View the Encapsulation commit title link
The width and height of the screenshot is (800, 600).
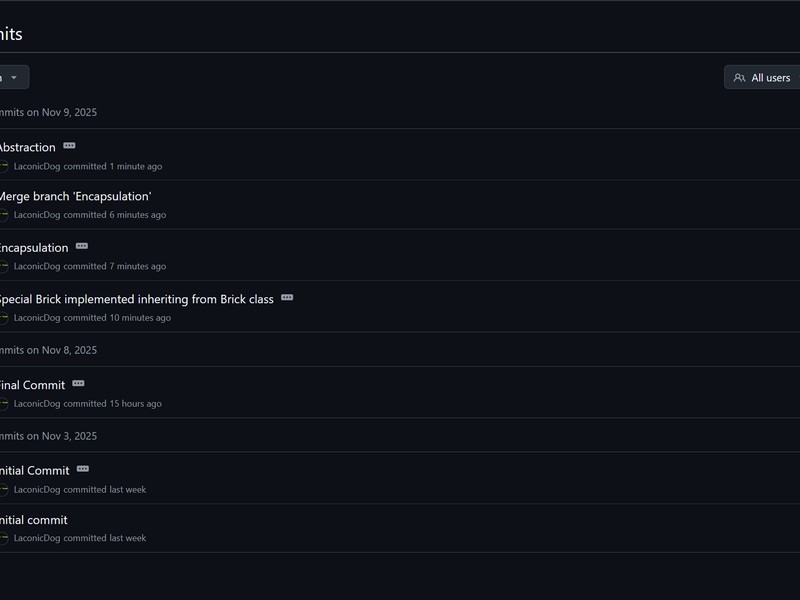point(34,248)
